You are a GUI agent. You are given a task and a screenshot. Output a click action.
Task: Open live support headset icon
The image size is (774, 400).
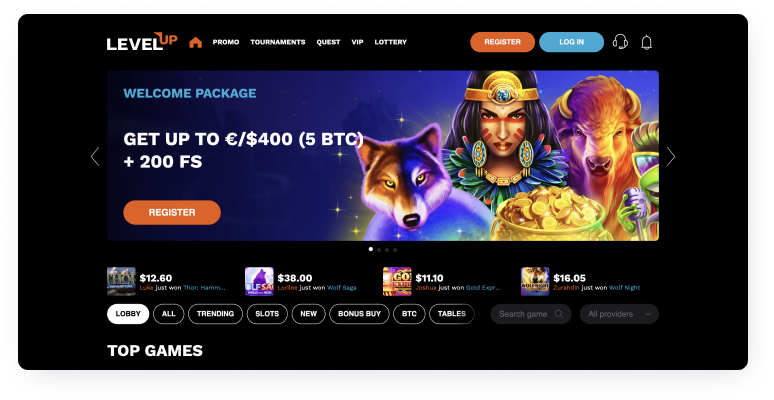pos(620,42)
